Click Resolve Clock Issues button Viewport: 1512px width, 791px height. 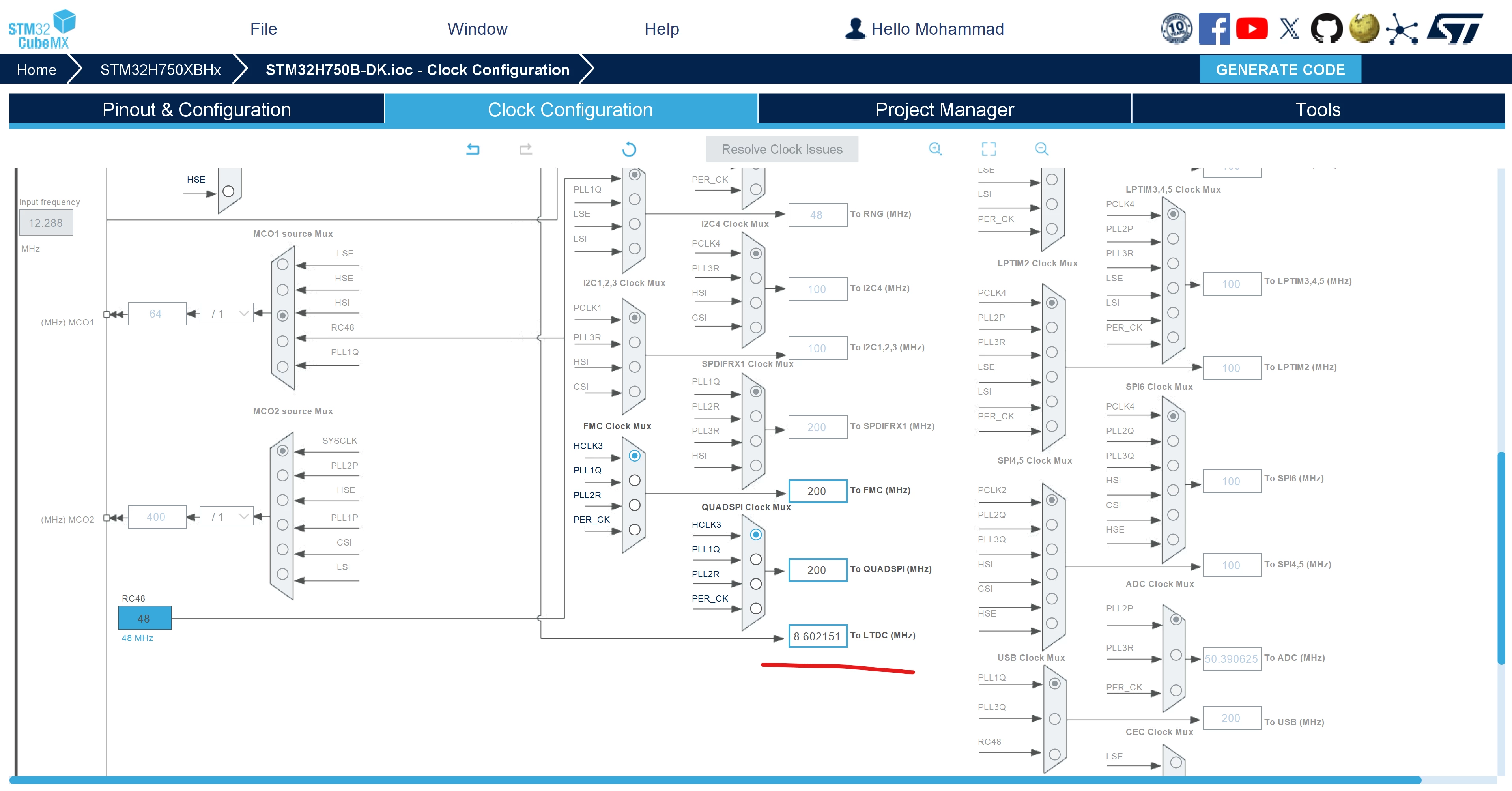[x=781, y=149]
